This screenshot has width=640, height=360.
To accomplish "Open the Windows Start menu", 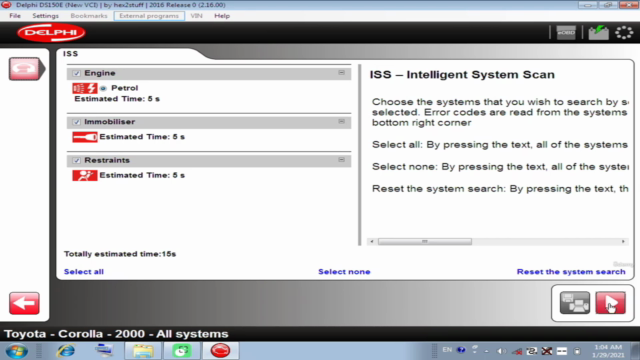I will click(x=17, y=351).
